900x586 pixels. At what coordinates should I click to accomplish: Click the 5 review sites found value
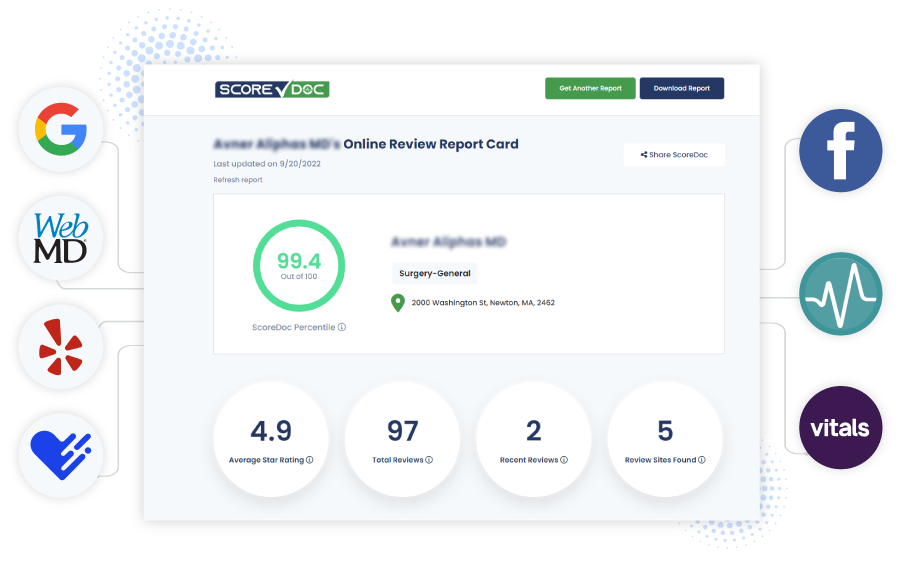[665, 431]
